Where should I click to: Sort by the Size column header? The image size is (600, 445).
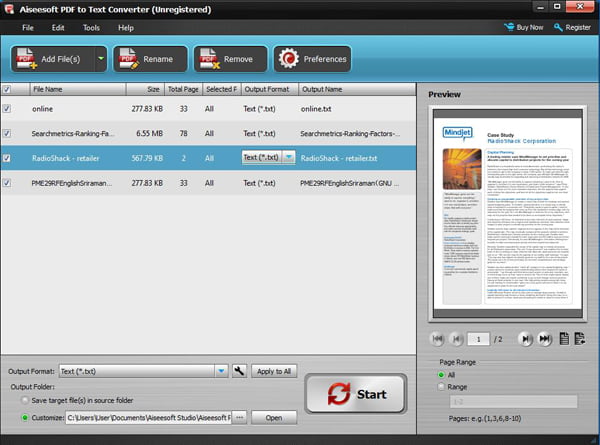[145, 89]
